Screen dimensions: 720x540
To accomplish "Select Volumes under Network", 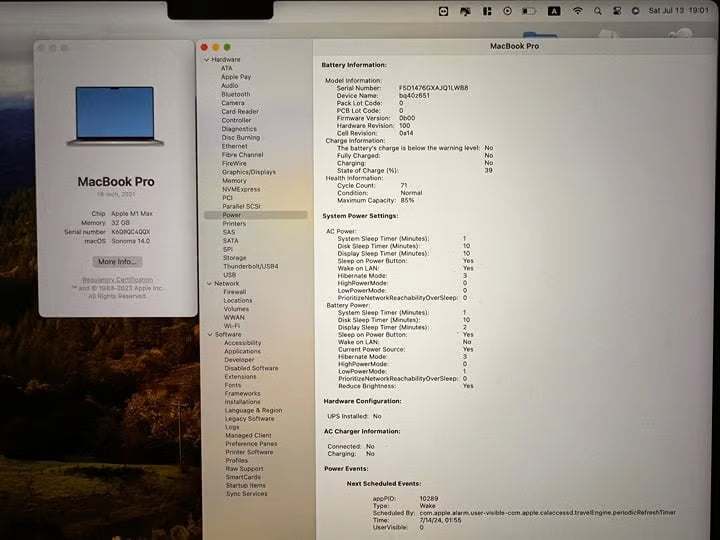I will click(x=236, y=309).
